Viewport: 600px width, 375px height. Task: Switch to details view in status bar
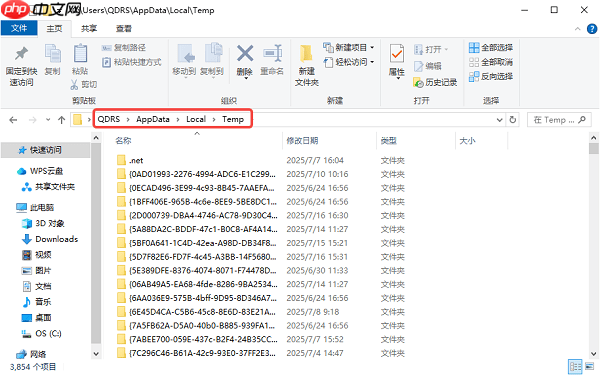575,367
